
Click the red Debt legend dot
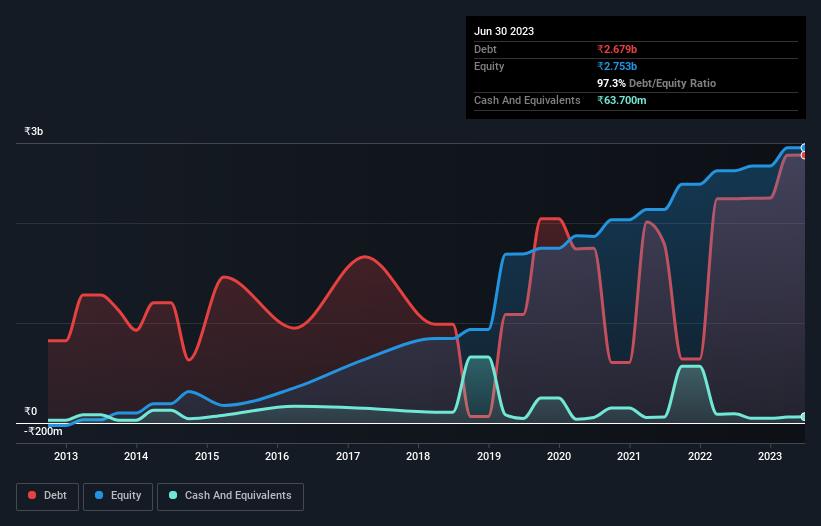[32, 495]
